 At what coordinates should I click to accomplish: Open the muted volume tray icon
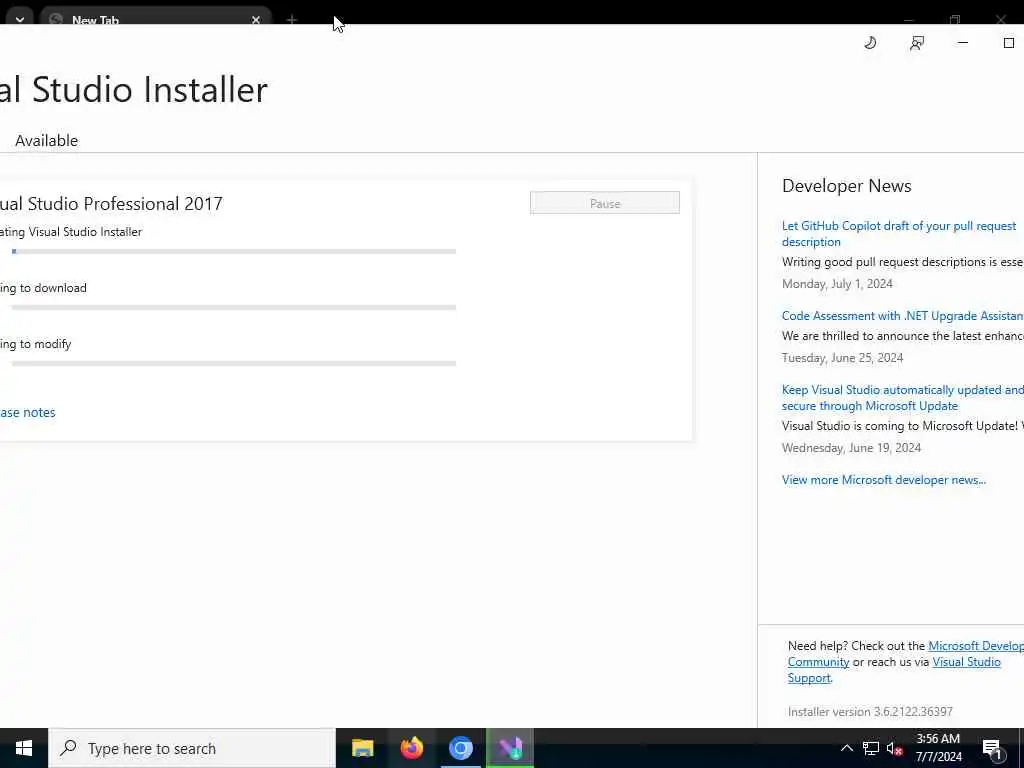pos(894,749)
